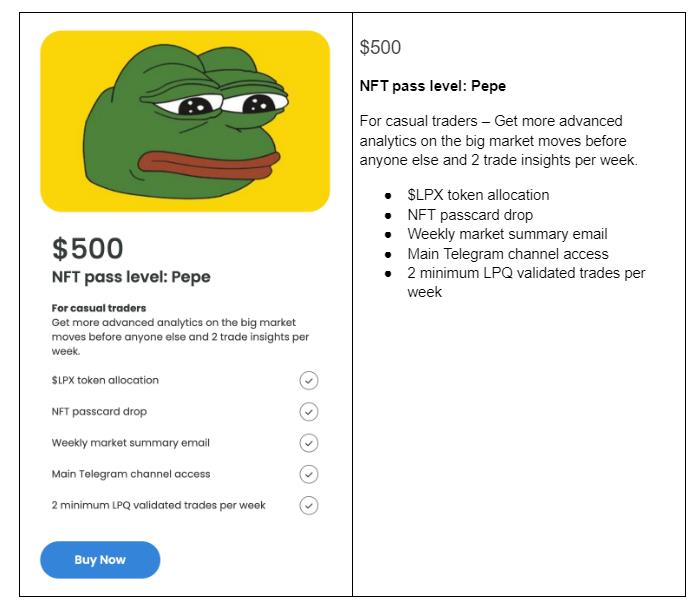
Task: Click the 'Main Telegram channel access' card text
Action: click(x=131, y=474)
